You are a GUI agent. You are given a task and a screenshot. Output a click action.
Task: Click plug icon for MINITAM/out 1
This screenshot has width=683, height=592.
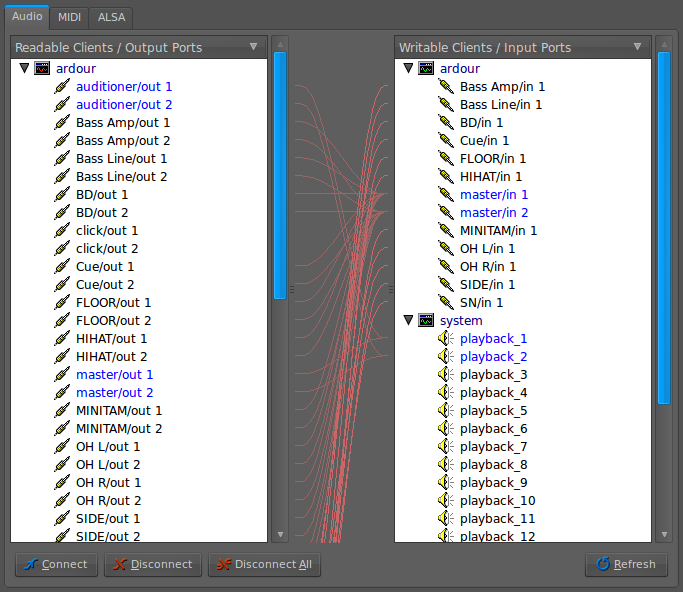click(62, 411)
